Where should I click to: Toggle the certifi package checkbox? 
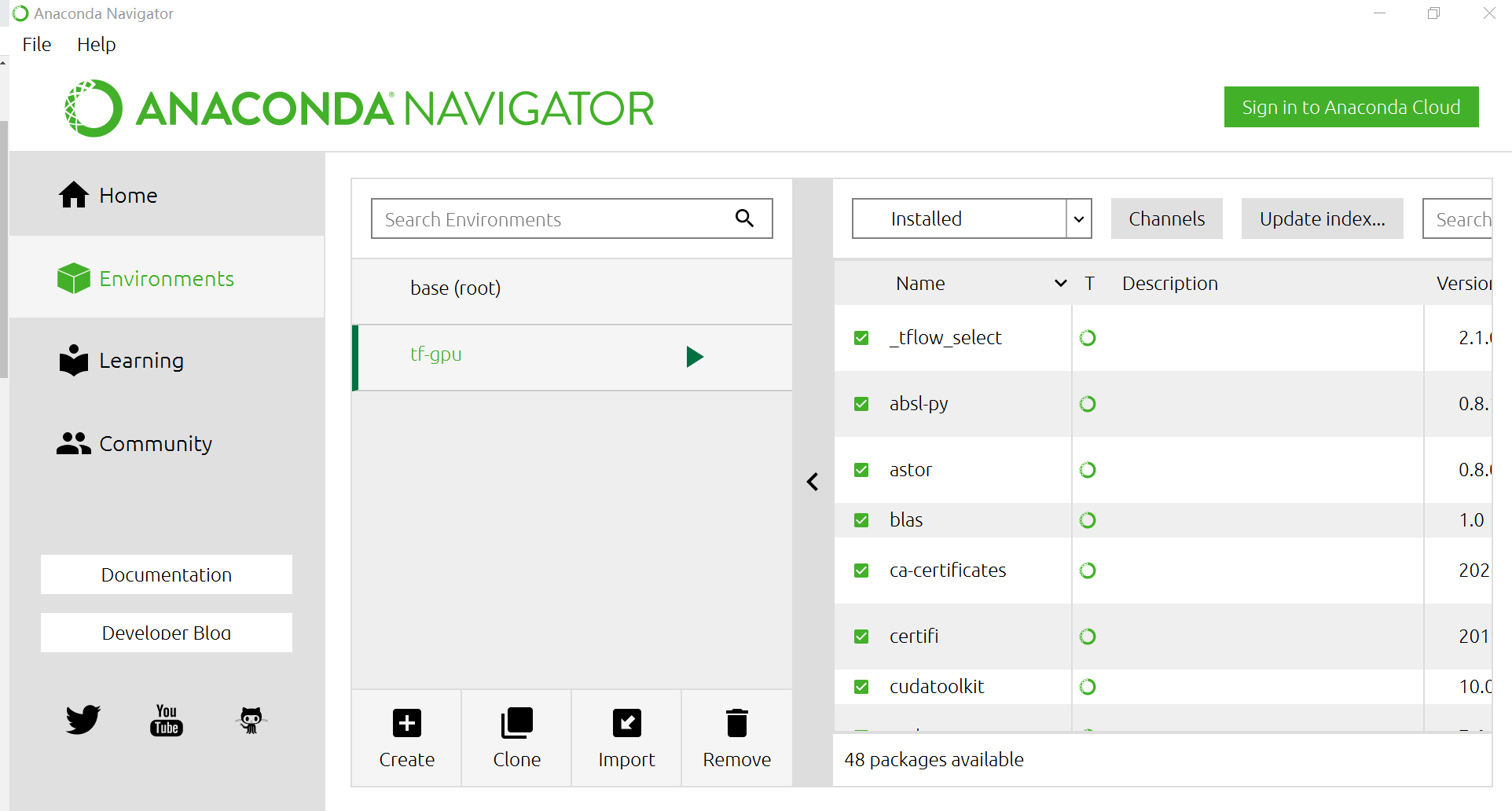click(861, 637)
